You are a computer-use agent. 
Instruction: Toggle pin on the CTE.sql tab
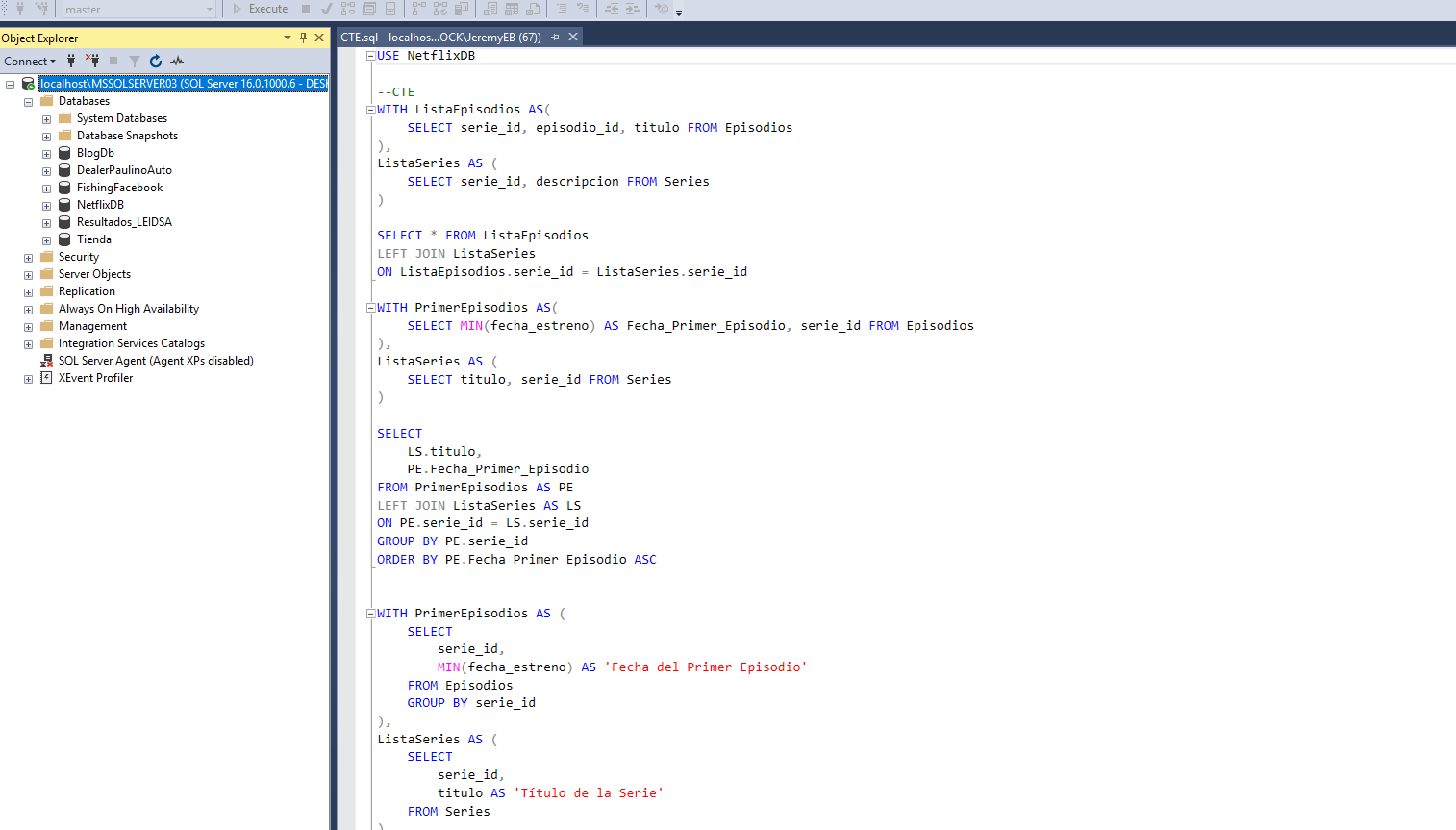click(555, 38)
